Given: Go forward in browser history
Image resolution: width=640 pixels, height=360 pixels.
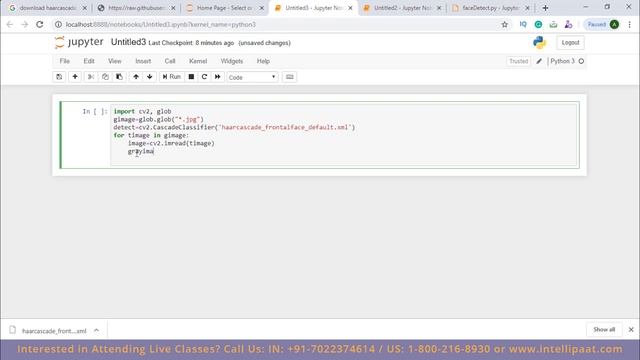Looking at the screenshot, I should pyautogui.click(x=25, y=24).
